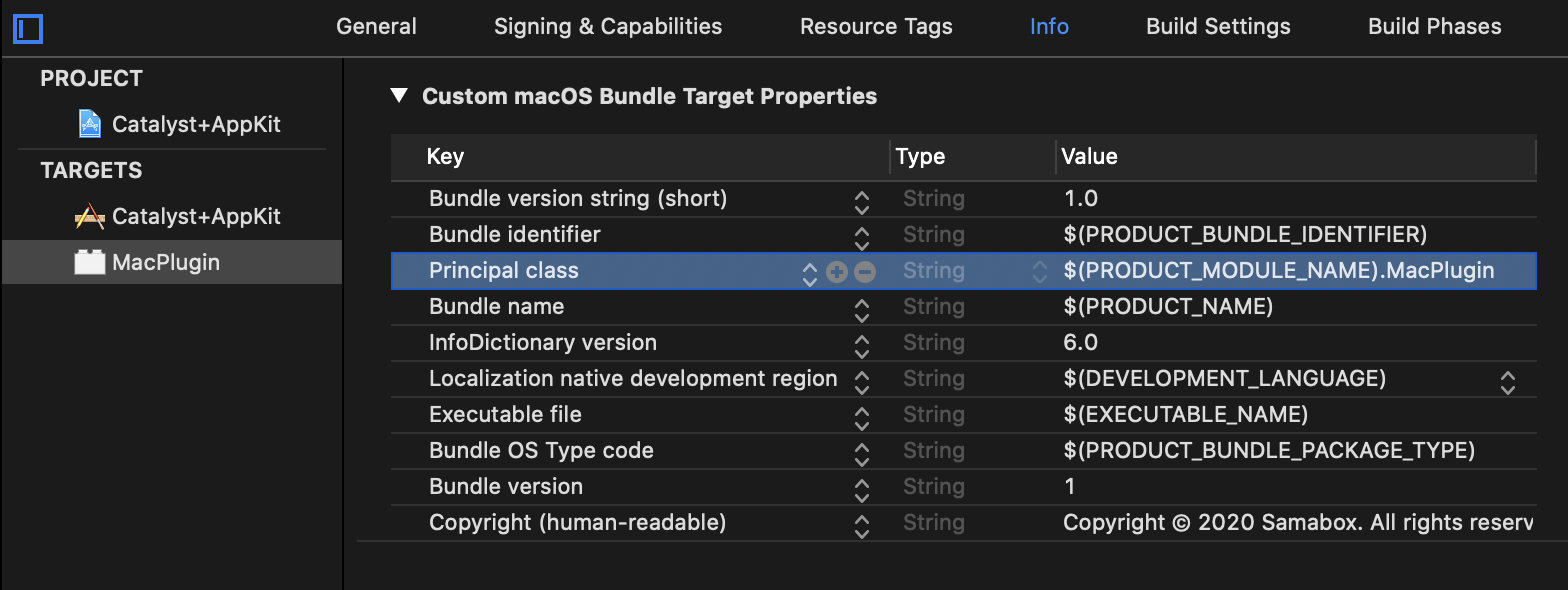The width and height of the screenshot is (1568, 590).
Task: Open key stepper for Bundle version string row
Action: tap(862, 201)
